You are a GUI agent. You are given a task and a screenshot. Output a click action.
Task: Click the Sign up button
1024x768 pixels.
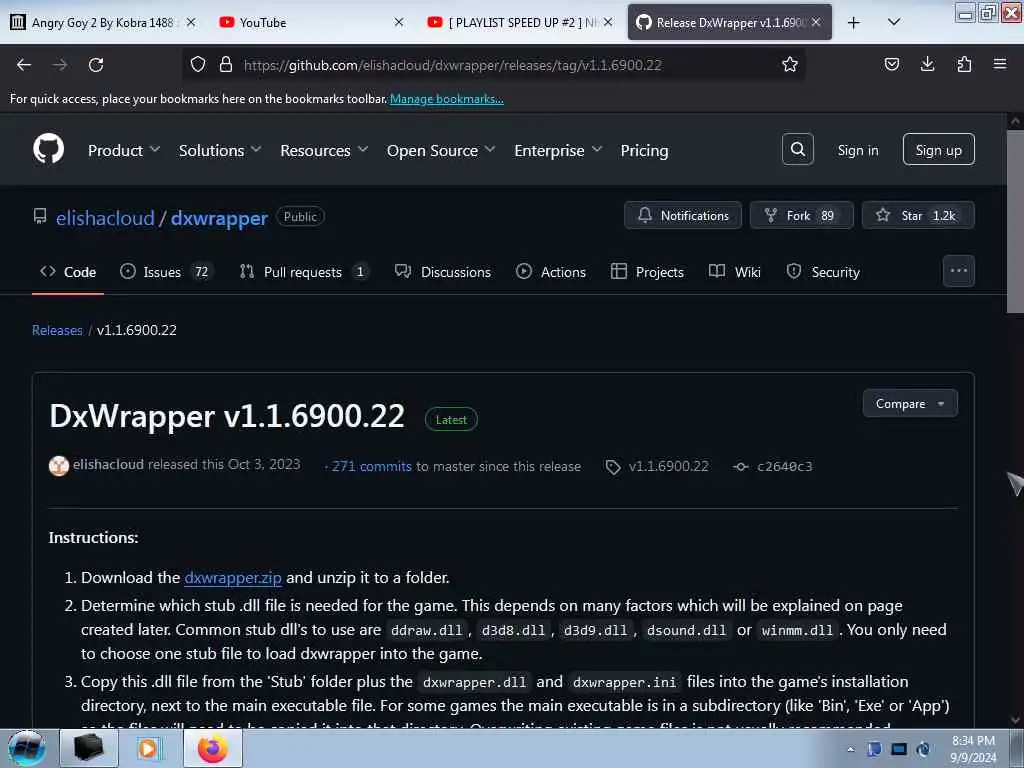pos(938,150)
